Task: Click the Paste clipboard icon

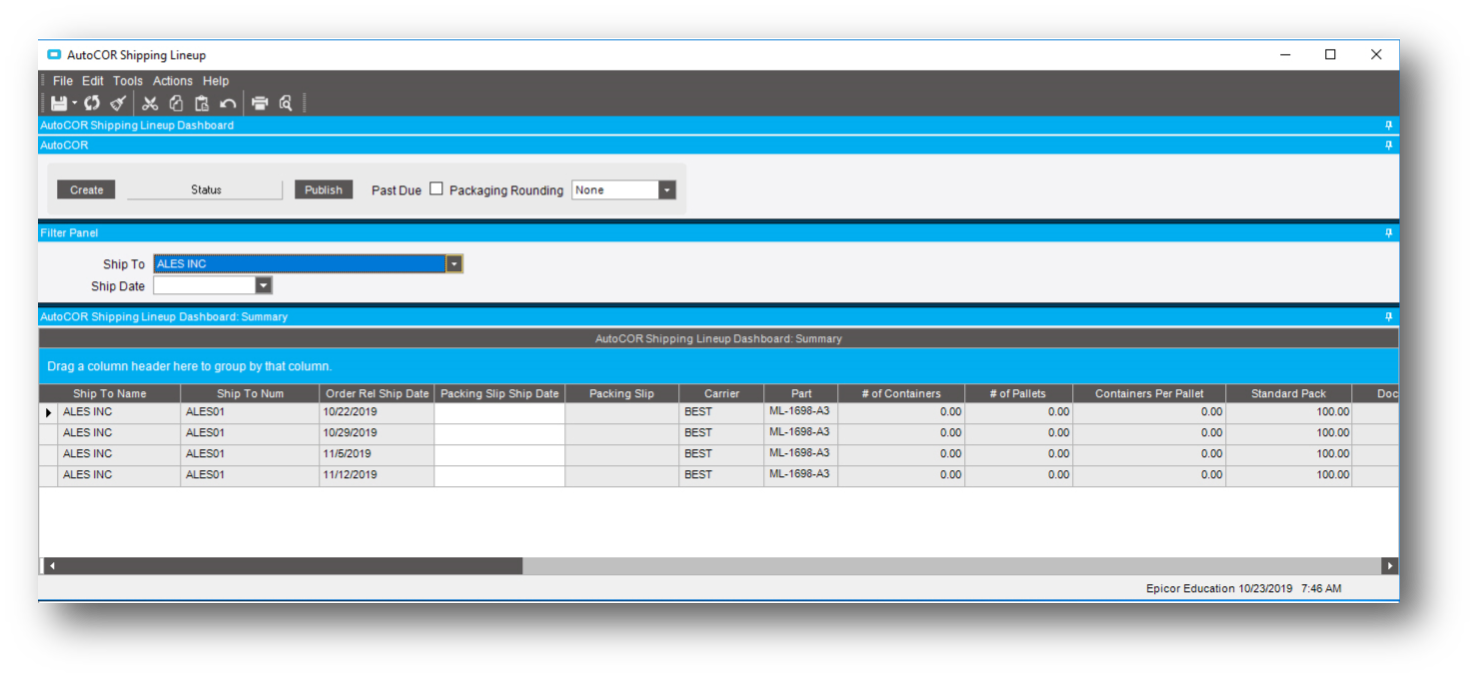Action: 202,103
